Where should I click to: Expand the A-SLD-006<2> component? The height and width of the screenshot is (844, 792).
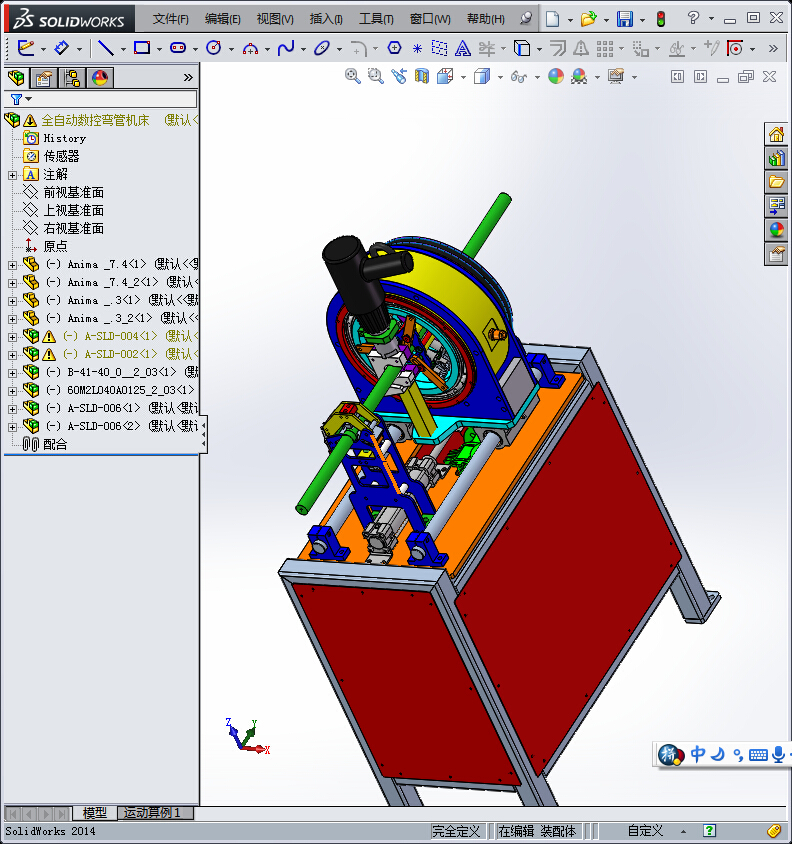[12, 427]
